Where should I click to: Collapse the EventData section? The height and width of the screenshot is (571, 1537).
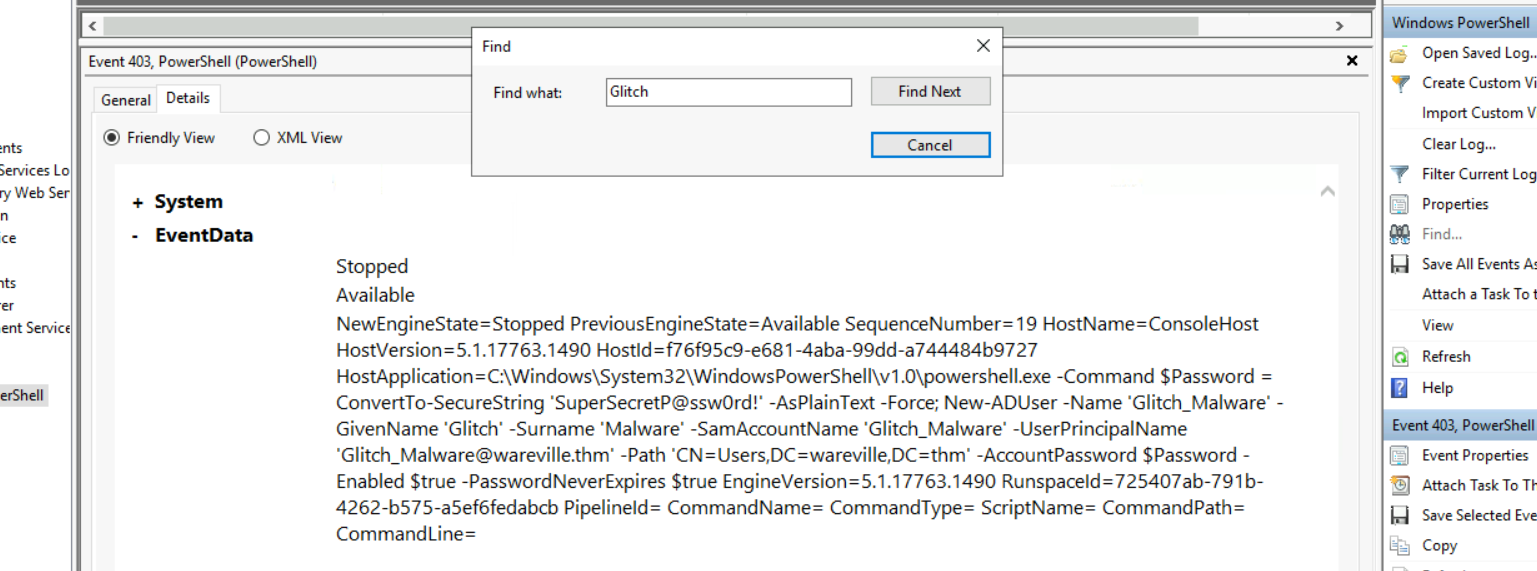click(136, 236)
